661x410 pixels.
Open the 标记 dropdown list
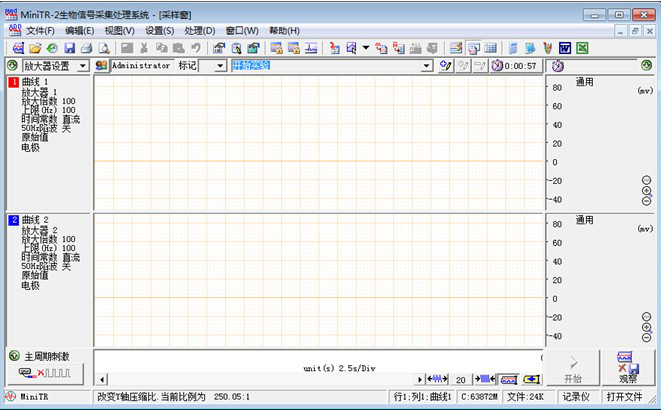click(x=219, y=65)
